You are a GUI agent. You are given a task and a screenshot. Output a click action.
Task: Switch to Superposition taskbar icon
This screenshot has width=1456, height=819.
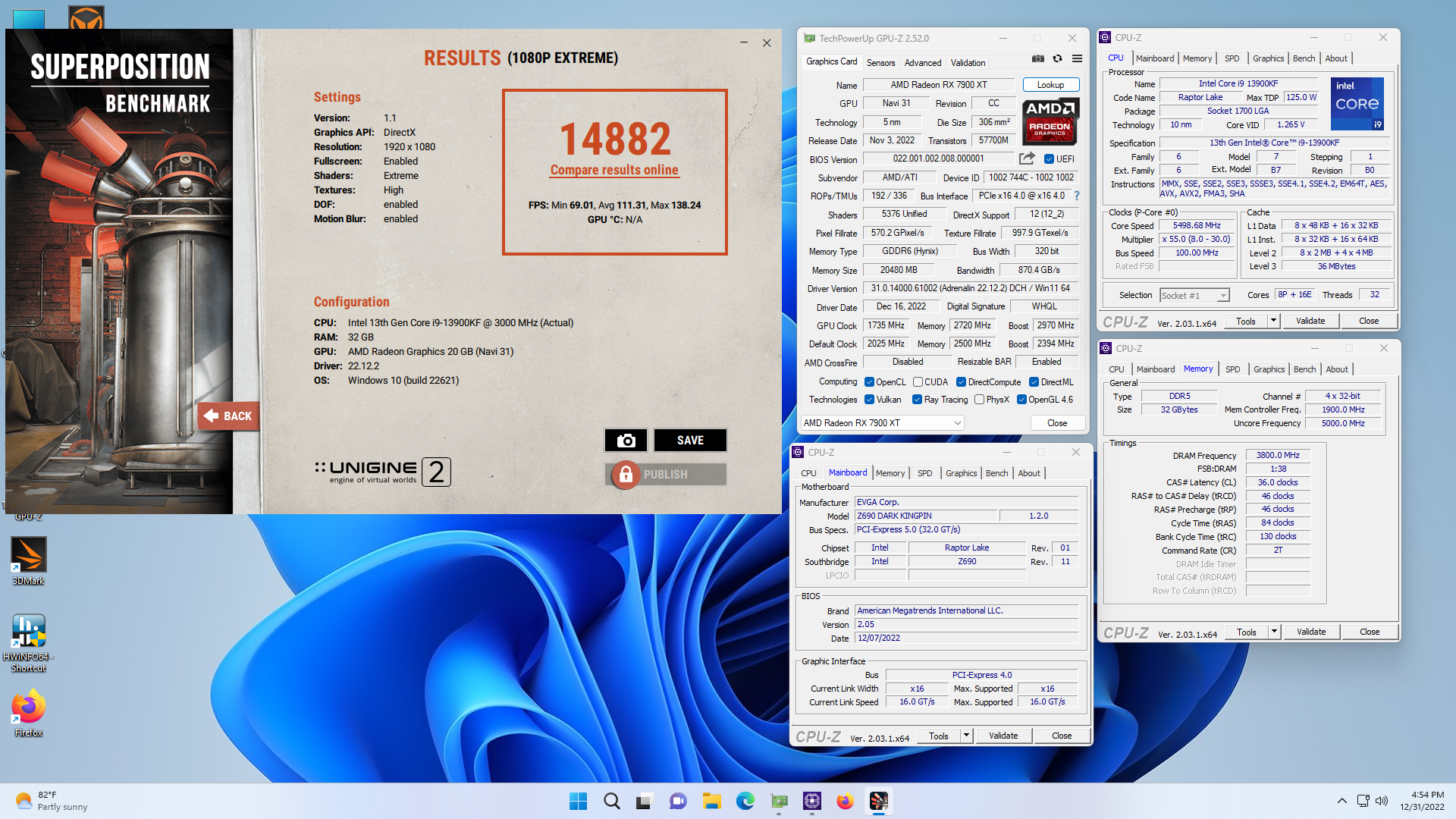pos(879,801)
